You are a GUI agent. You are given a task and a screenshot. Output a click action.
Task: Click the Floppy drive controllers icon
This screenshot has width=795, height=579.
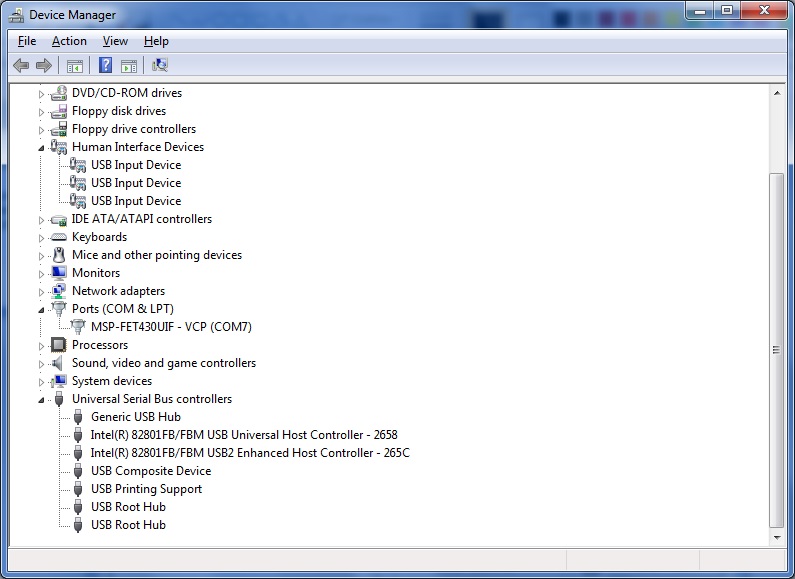(59, 129)
